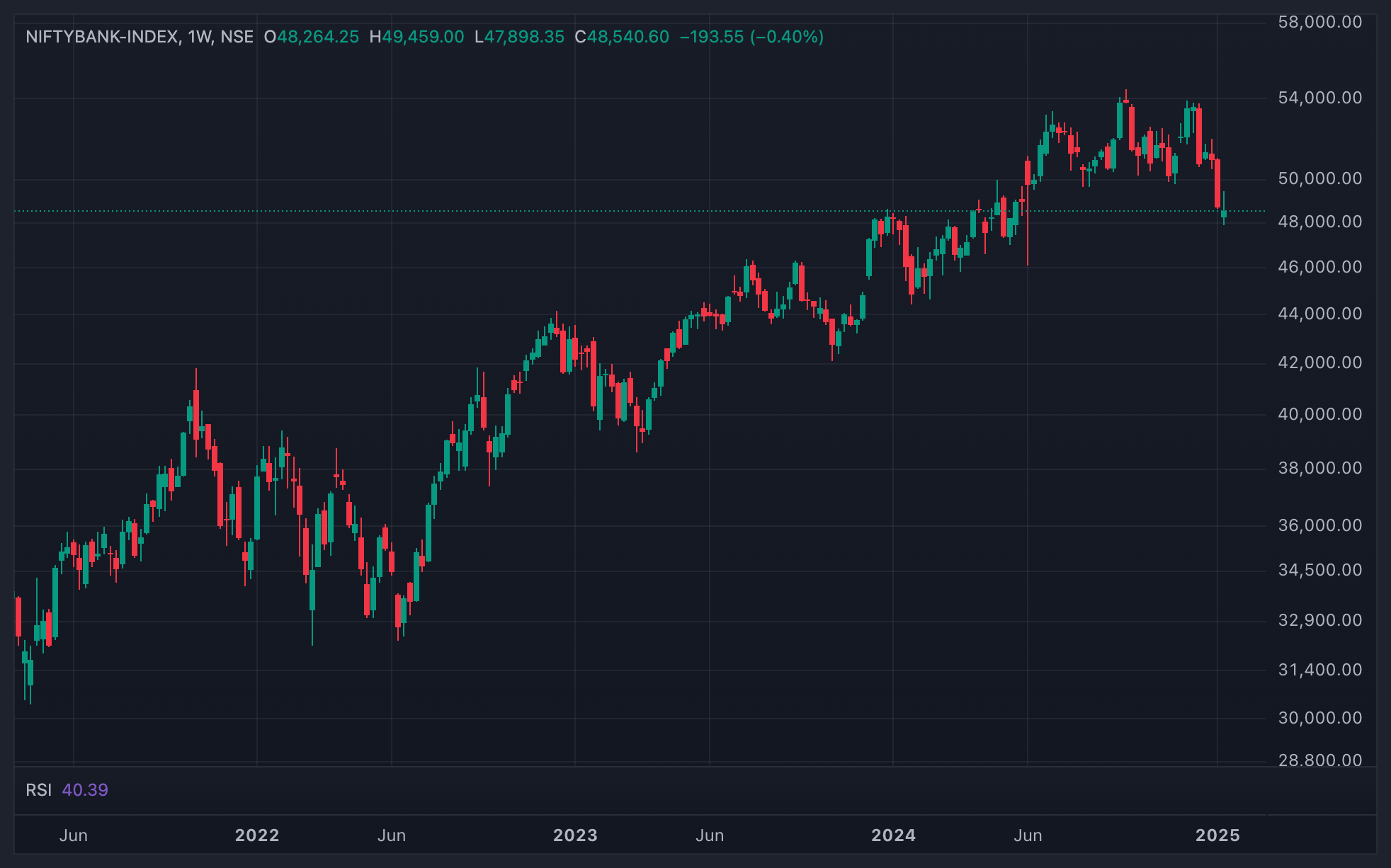Click the 48,000.00 price axis label
The width and height of the screenshot is (1391, 868).
pos(1319,222)
